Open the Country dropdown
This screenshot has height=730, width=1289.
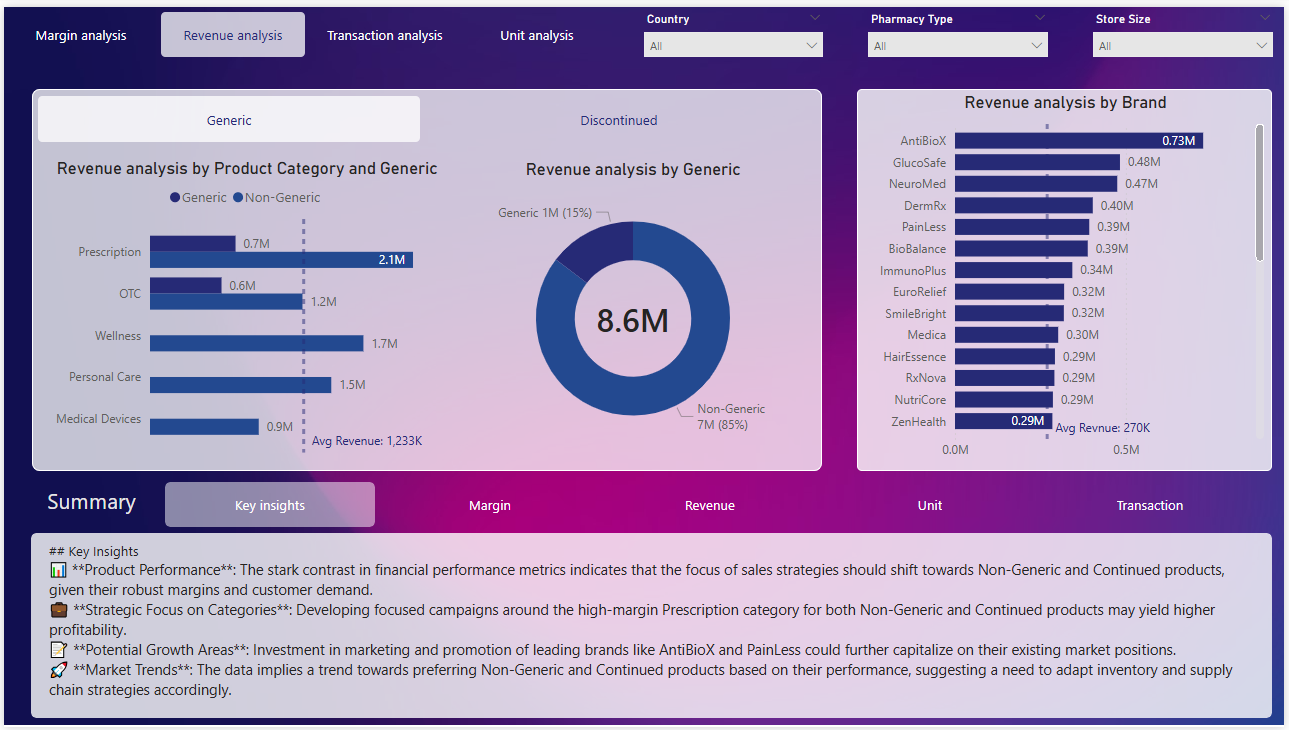[x=733, y=46]
